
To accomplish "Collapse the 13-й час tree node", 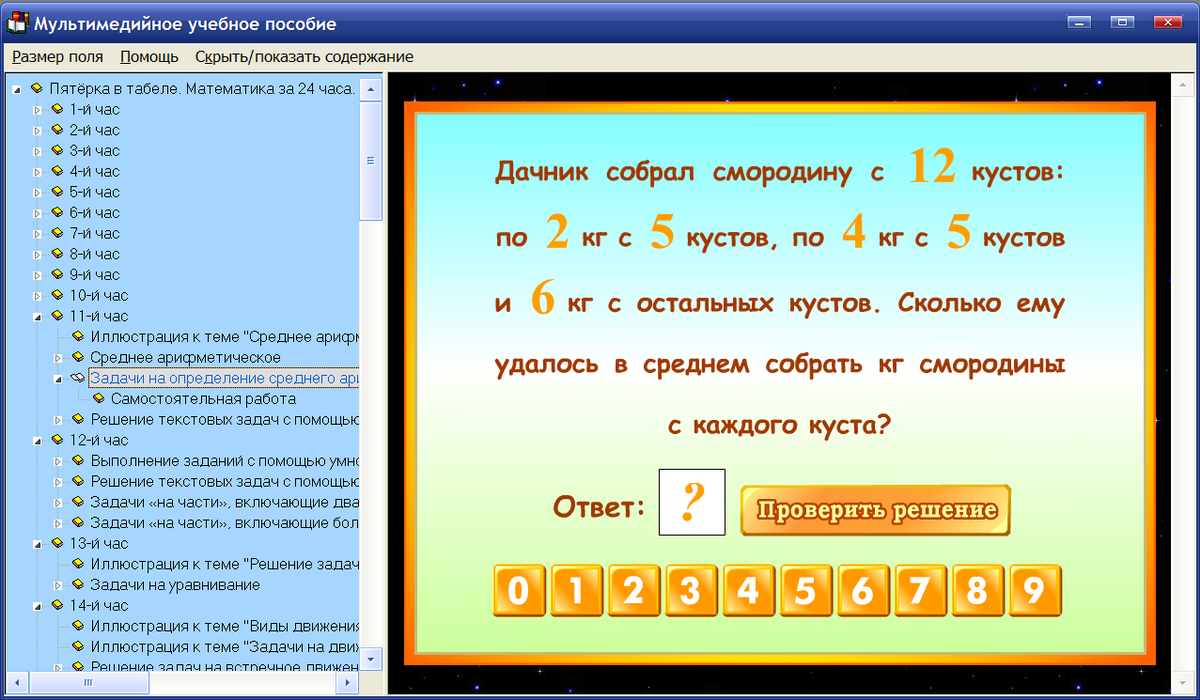I will coord(38,543).
